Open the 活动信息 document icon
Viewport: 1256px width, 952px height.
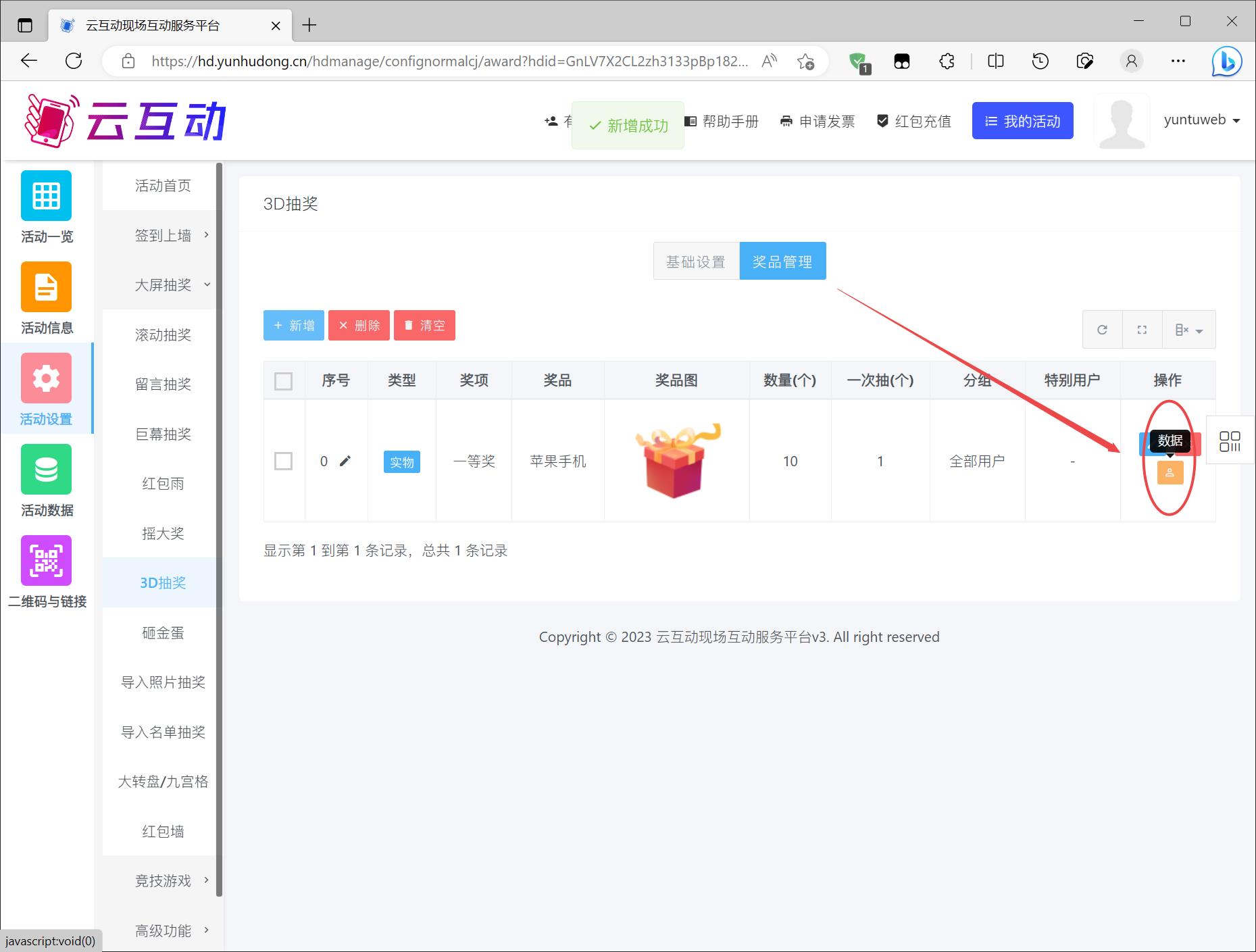(46, 287)
